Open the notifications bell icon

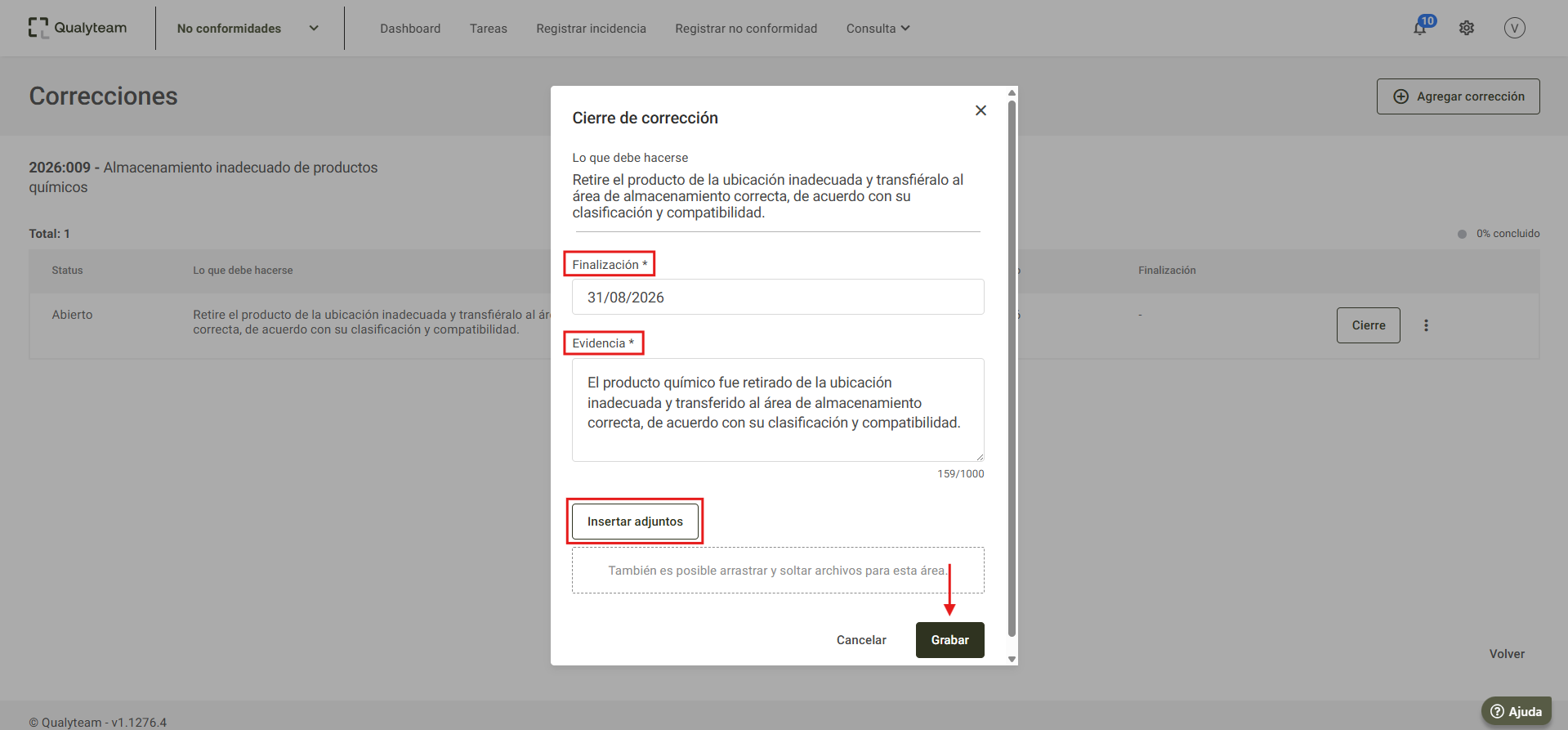1421,29
